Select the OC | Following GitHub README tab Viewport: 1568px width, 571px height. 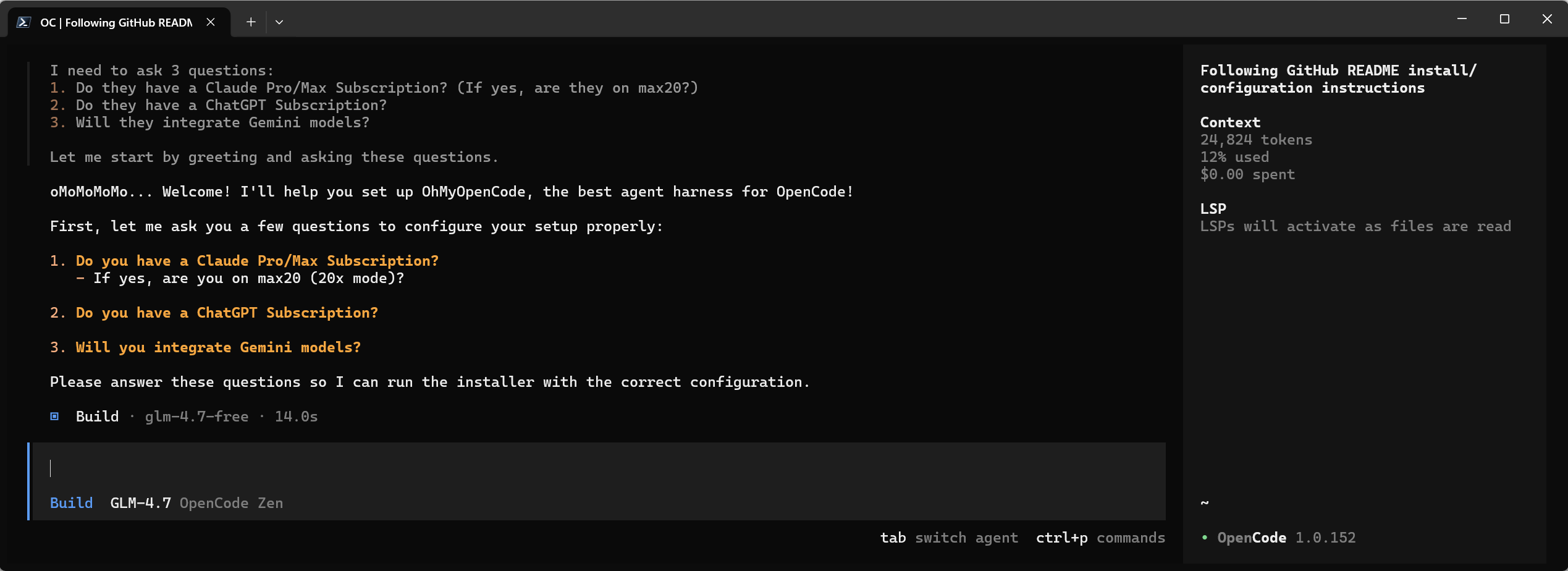tap(116, 23)
